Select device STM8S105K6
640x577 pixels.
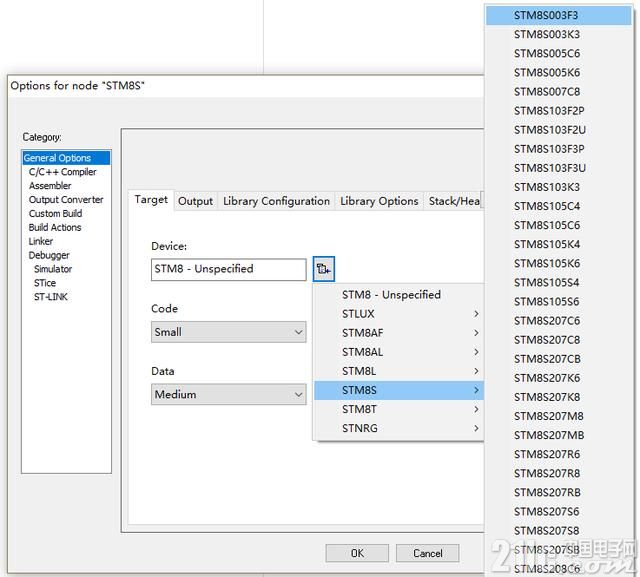[x=558, y=264]
